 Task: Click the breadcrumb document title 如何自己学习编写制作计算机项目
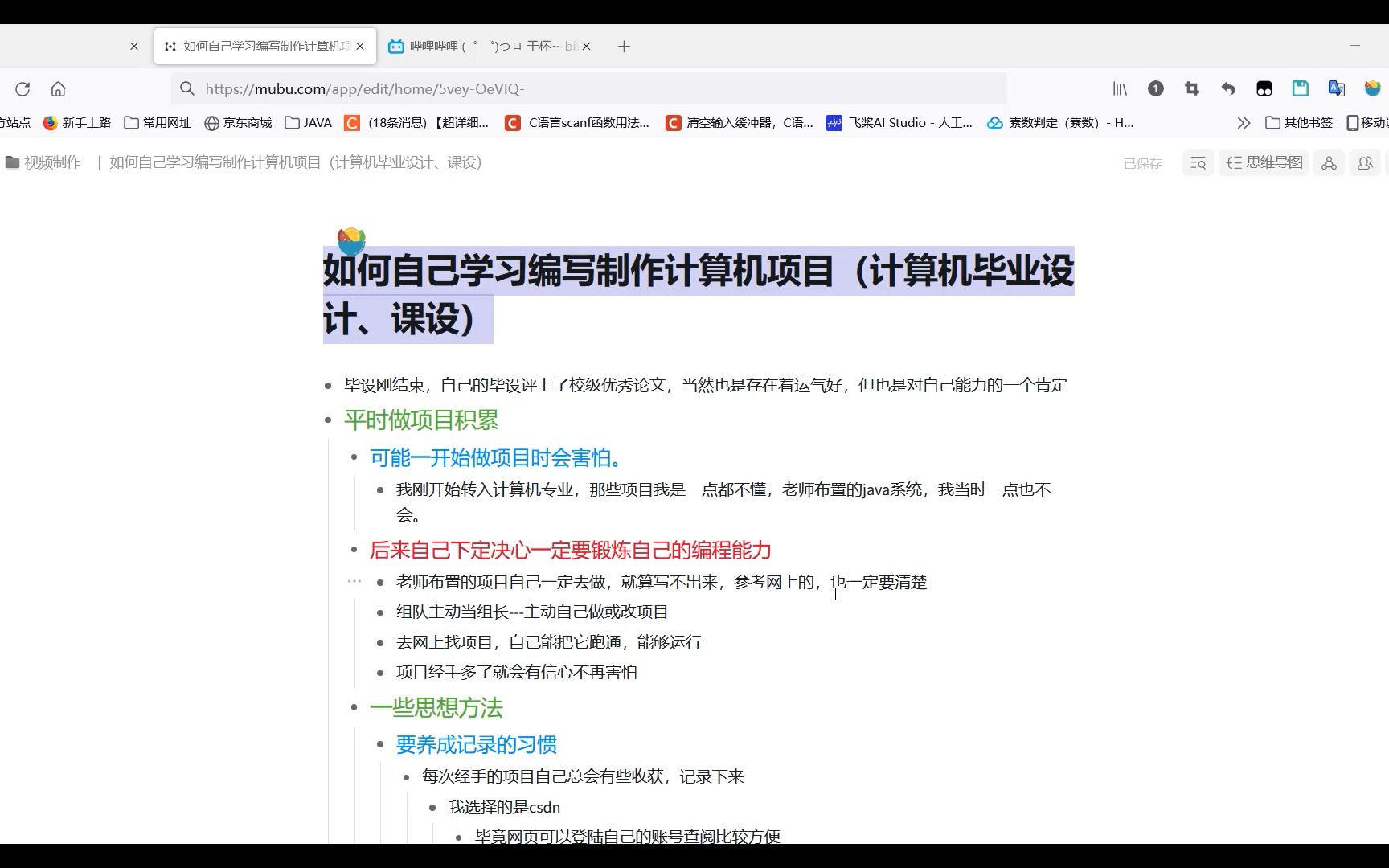coord(296,162)
